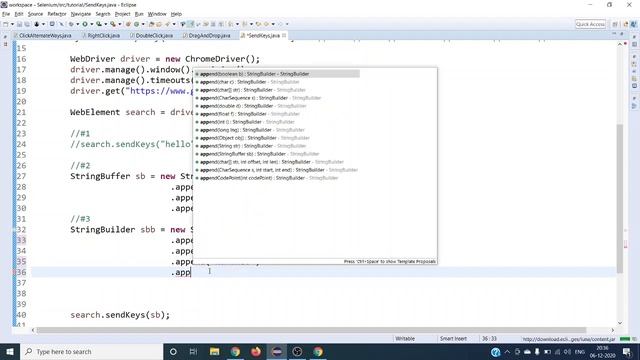Image resolution: width=640 pixels, height=360 pixels.
Task: Open the File menu
Action: click(6, 14)
